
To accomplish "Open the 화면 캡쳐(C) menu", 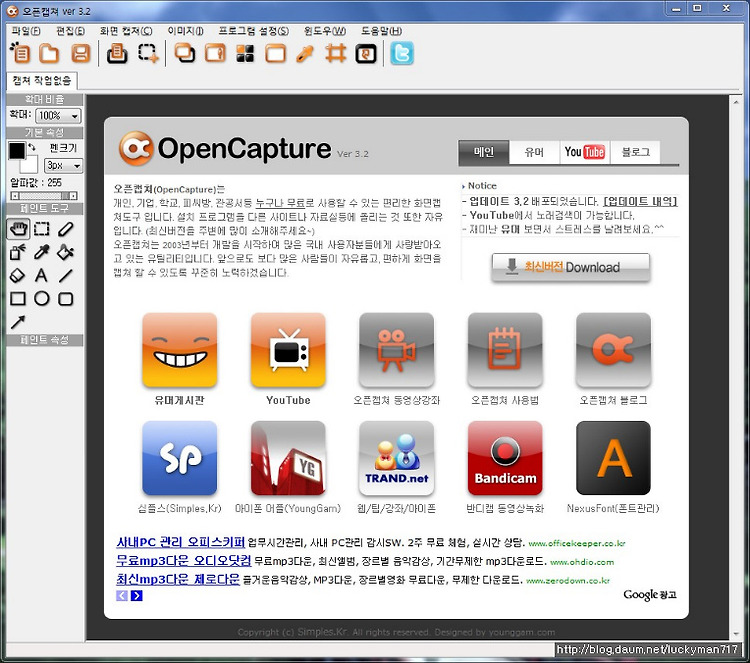I will pos(126,31).
